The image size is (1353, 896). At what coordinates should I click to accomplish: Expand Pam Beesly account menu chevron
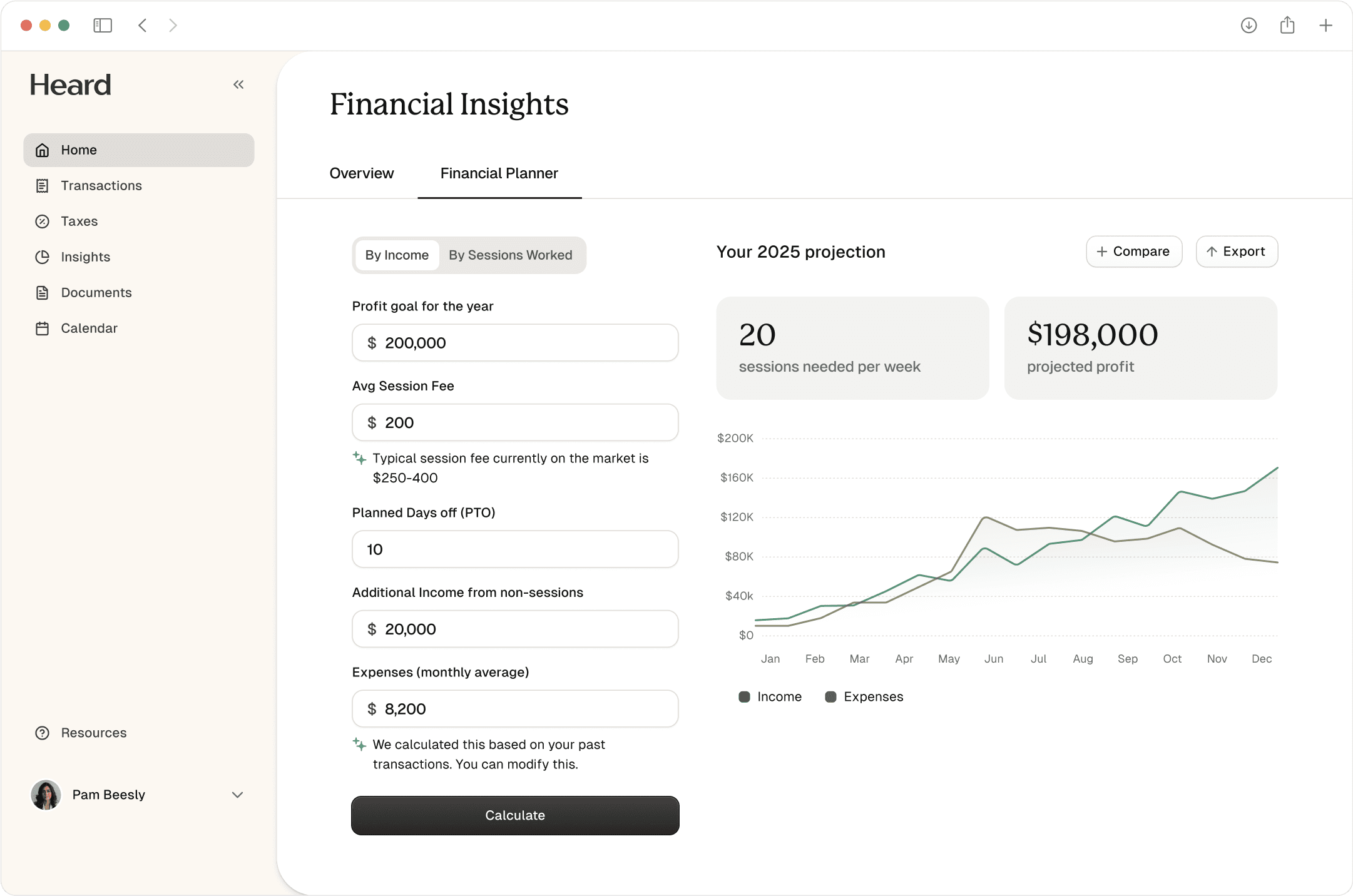pos(237,795)
